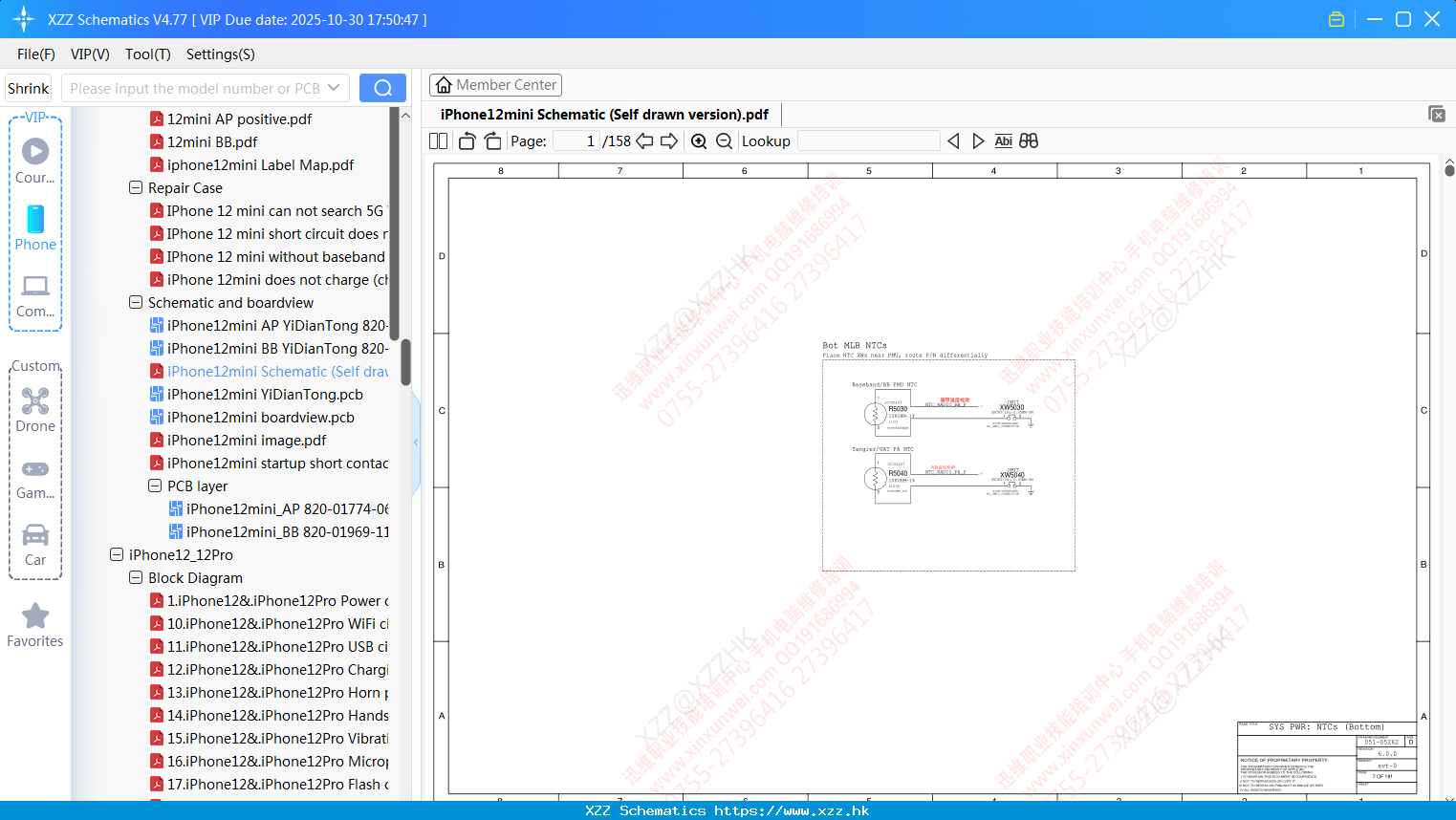
Task: Open the Game console category
Action: (35, 478)
